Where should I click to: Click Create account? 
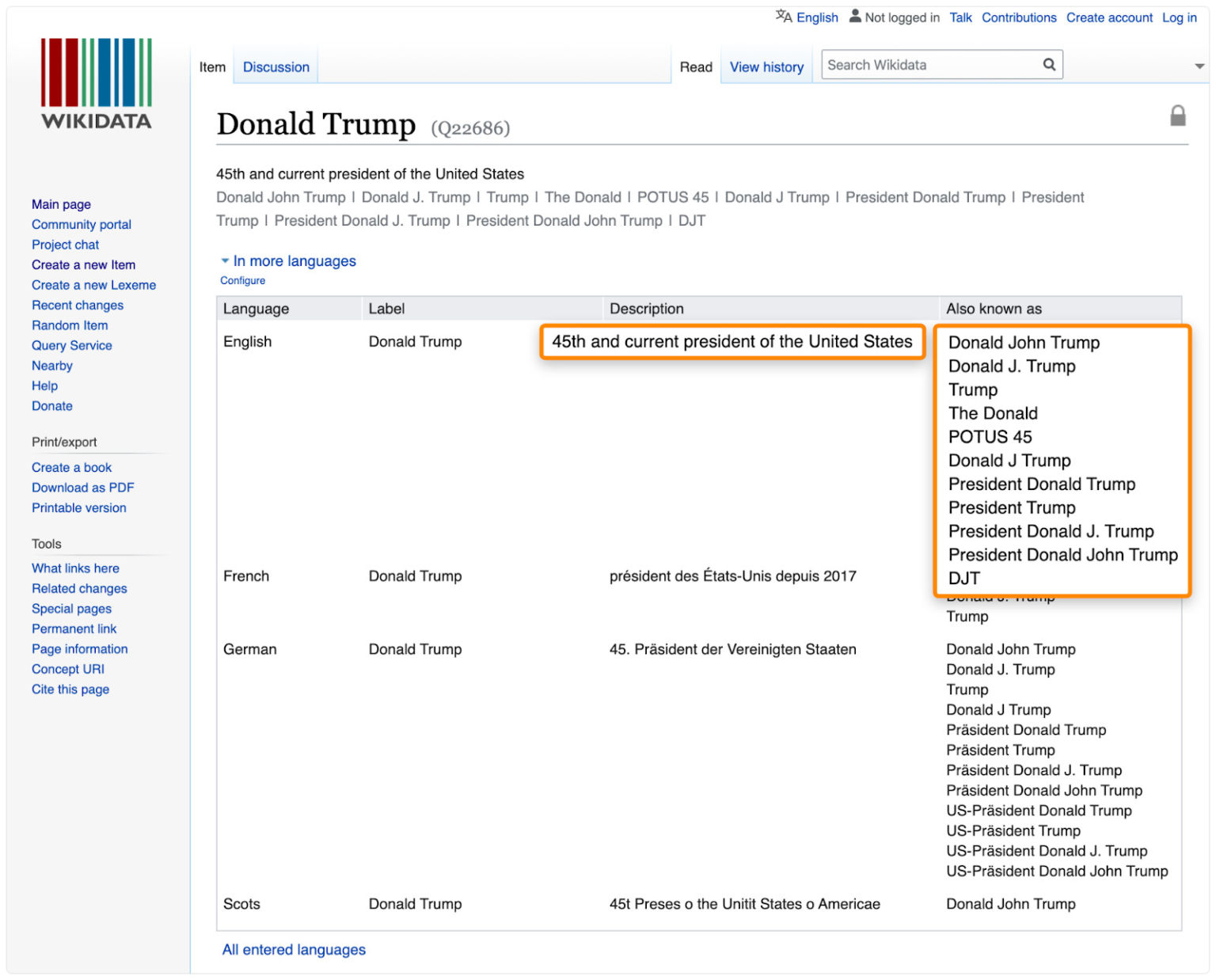pyautogui.click(x=1108, y=17)
